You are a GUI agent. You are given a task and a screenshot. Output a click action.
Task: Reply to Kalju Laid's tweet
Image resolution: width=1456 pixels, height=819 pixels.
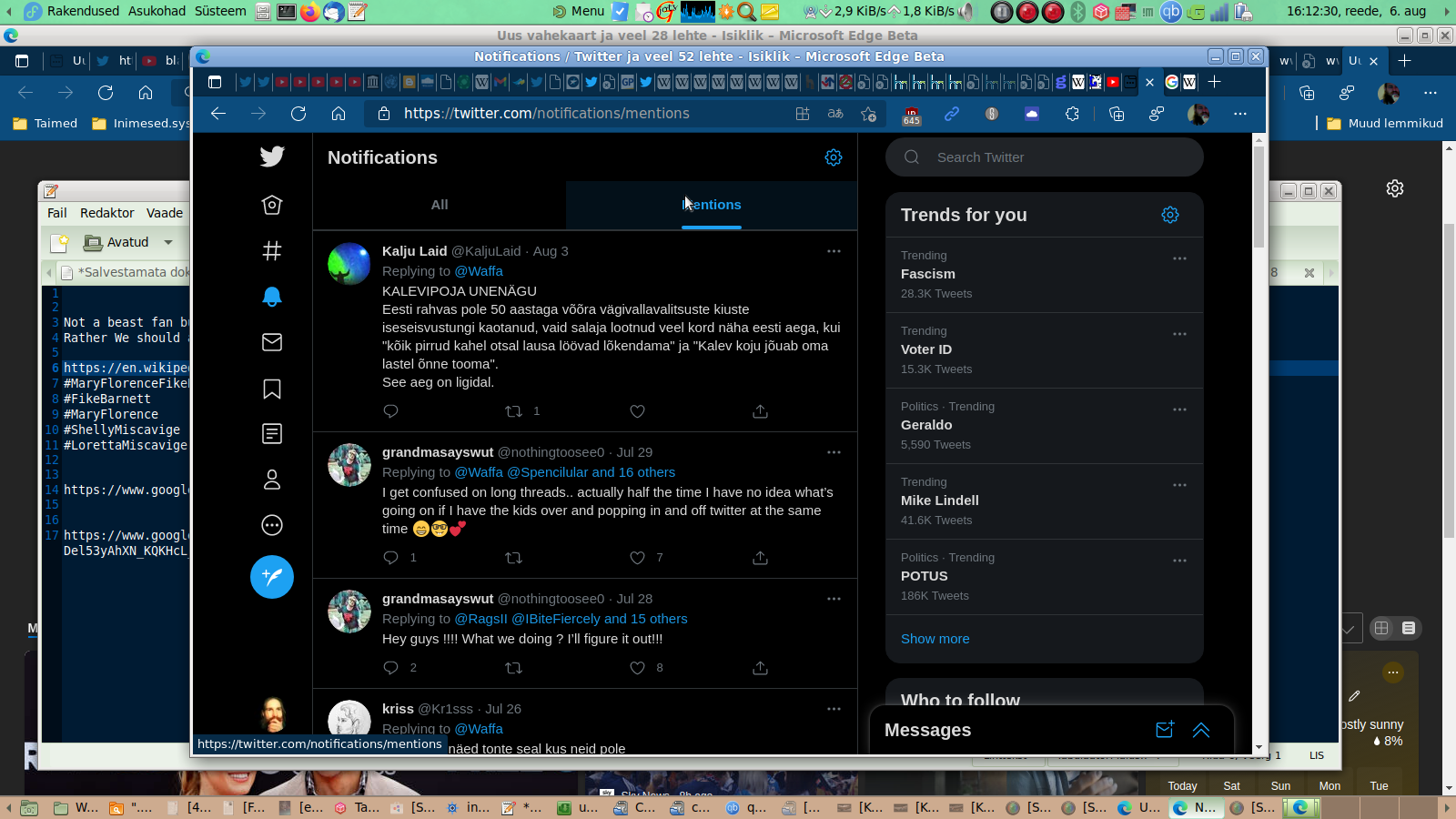(391, 411)
